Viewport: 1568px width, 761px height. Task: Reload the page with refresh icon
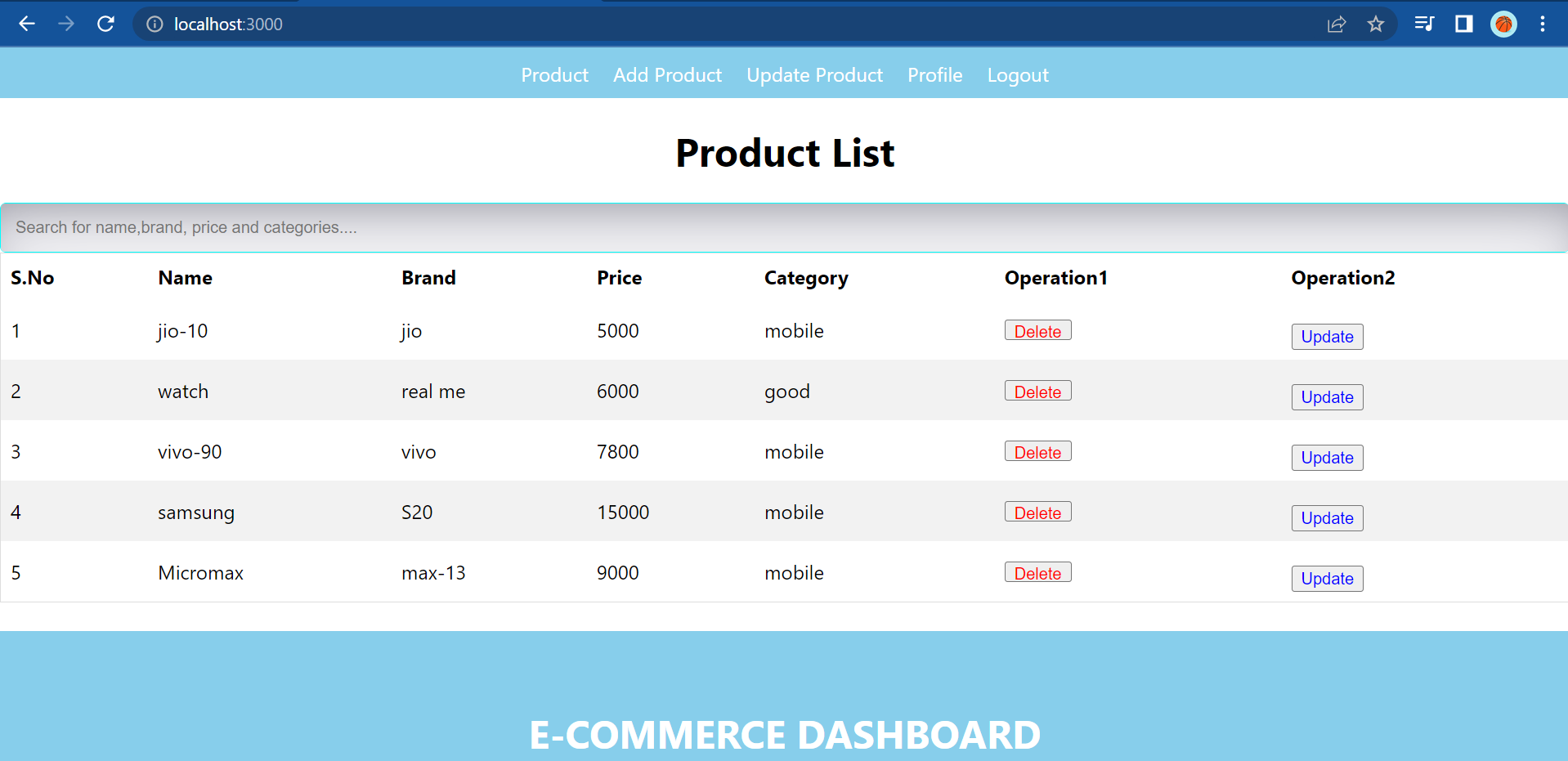(105, 24)
